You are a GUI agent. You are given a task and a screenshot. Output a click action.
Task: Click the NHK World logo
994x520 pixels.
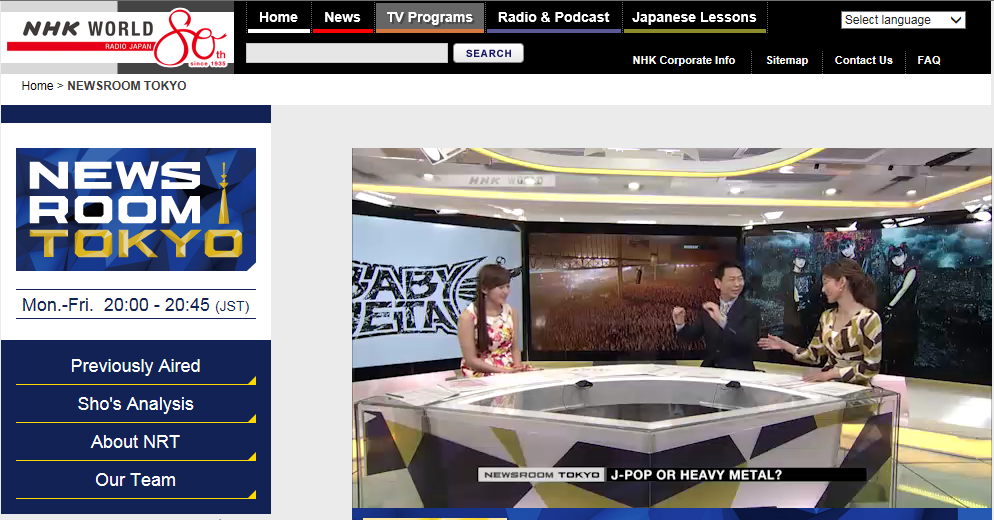117,37
